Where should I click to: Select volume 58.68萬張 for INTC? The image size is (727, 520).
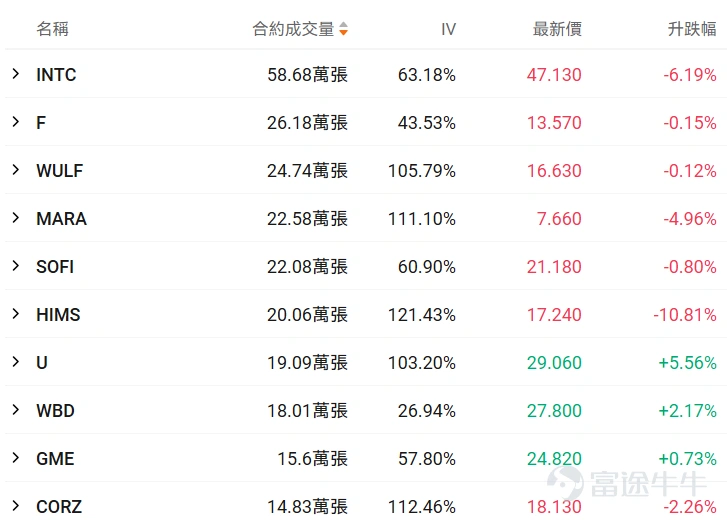(307, 75)
